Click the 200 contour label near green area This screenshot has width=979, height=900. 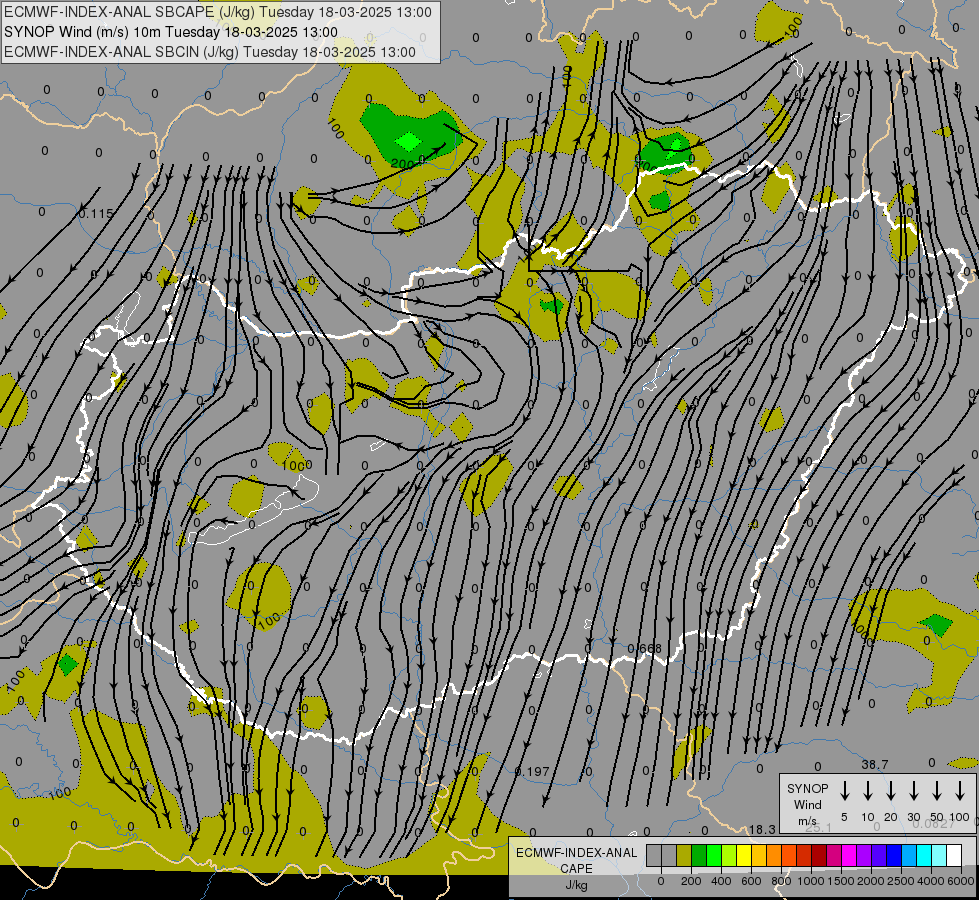click(403, 164)
